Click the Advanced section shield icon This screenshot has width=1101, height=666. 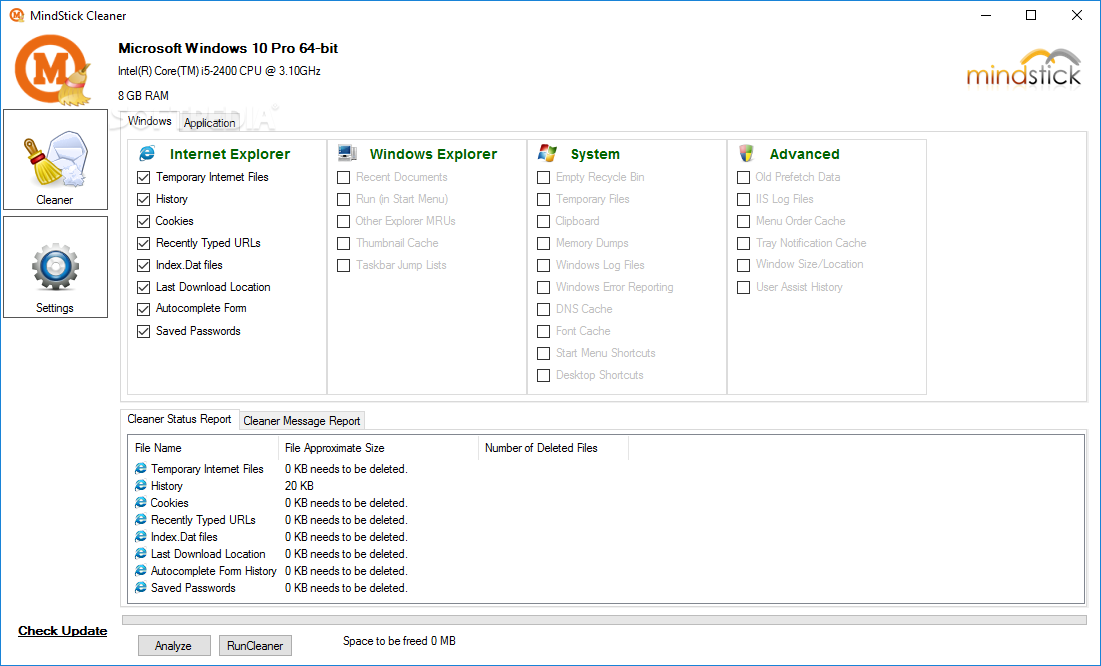[x=746, y=153]
